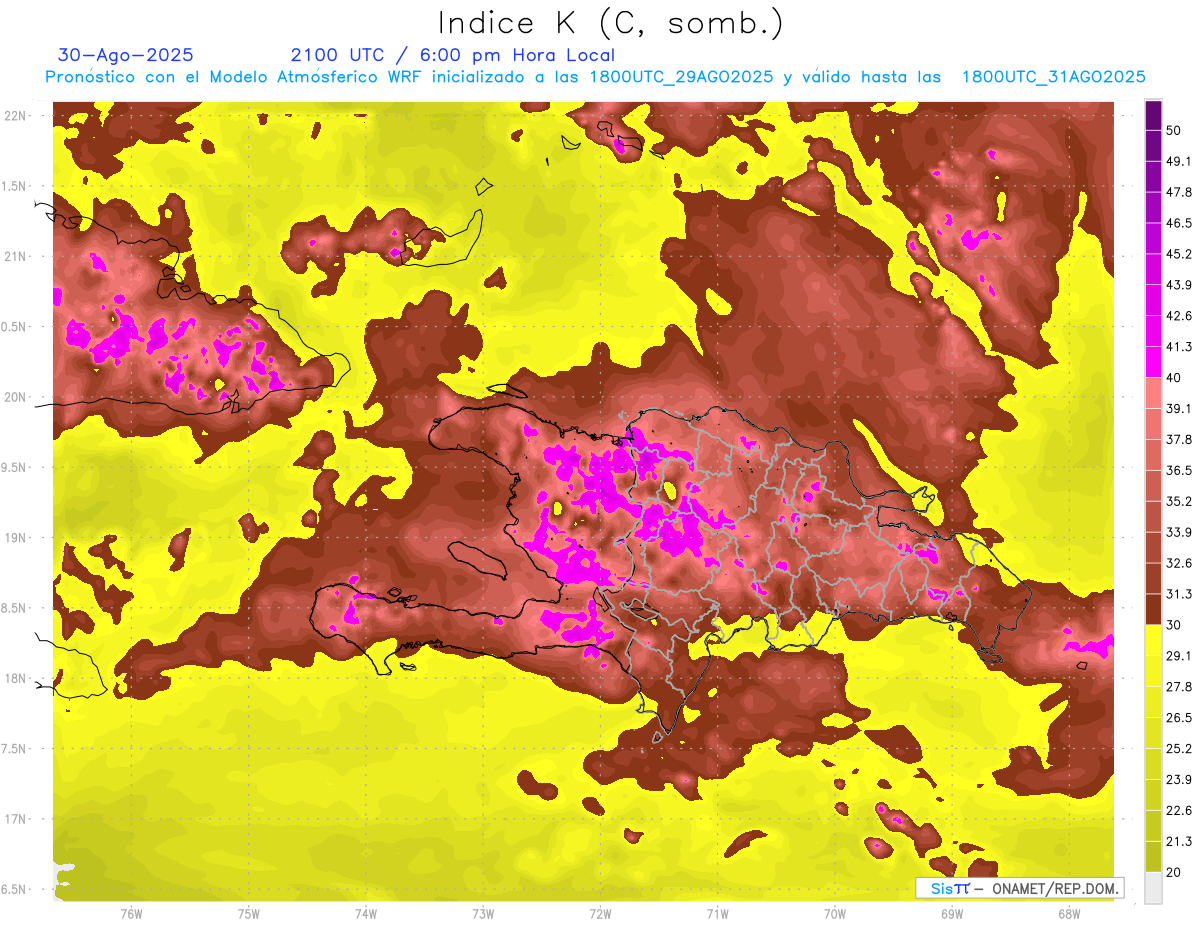Click the "71W" longitude label
Viewport: 1200px width, 927px height.
coord(717,914)
